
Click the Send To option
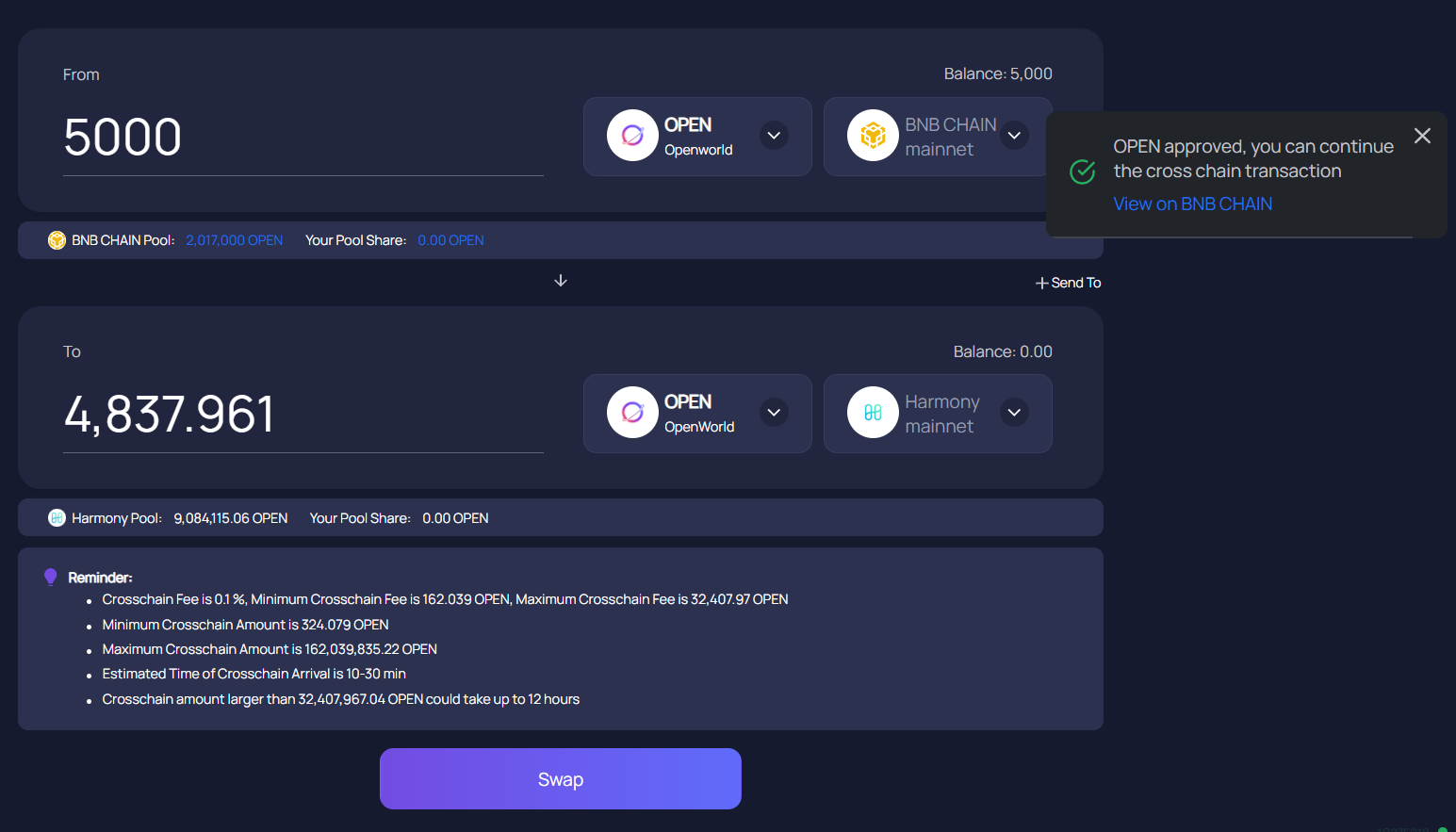pos(1068,283)
